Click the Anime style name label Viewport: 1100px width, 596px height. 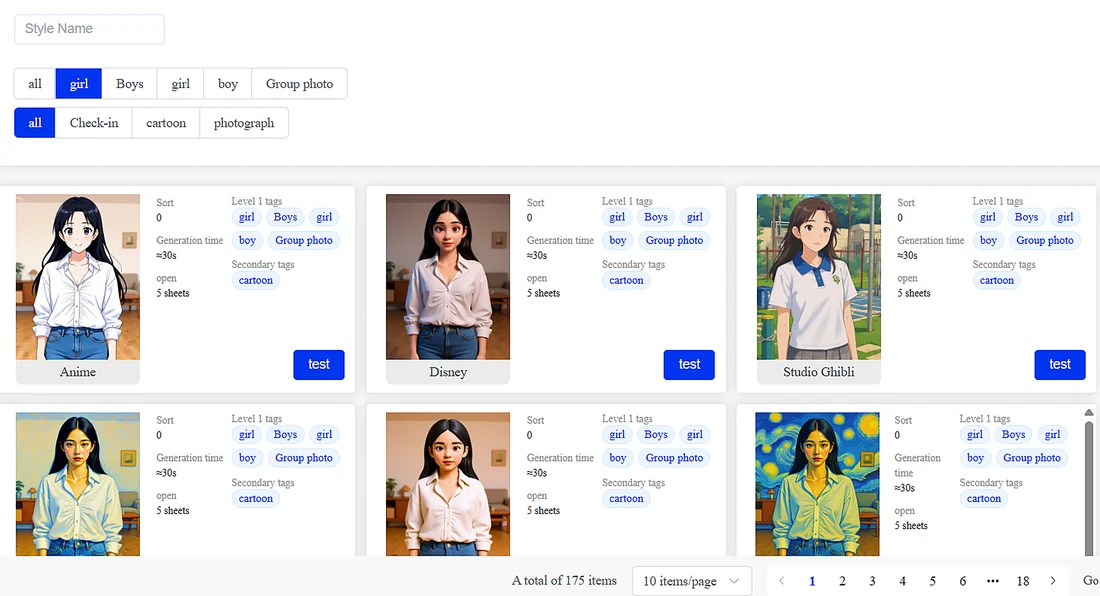pos(78,372)
